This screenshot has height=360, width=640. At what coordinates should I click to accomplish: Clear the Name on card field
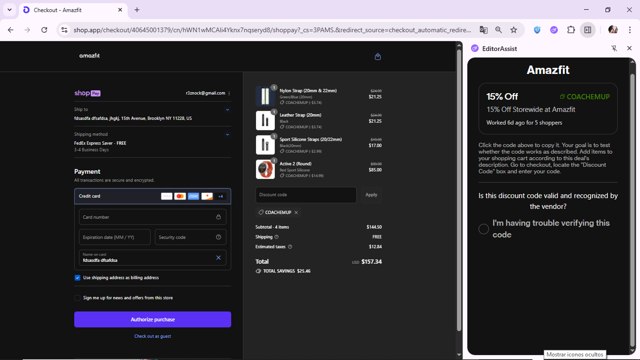218,258
